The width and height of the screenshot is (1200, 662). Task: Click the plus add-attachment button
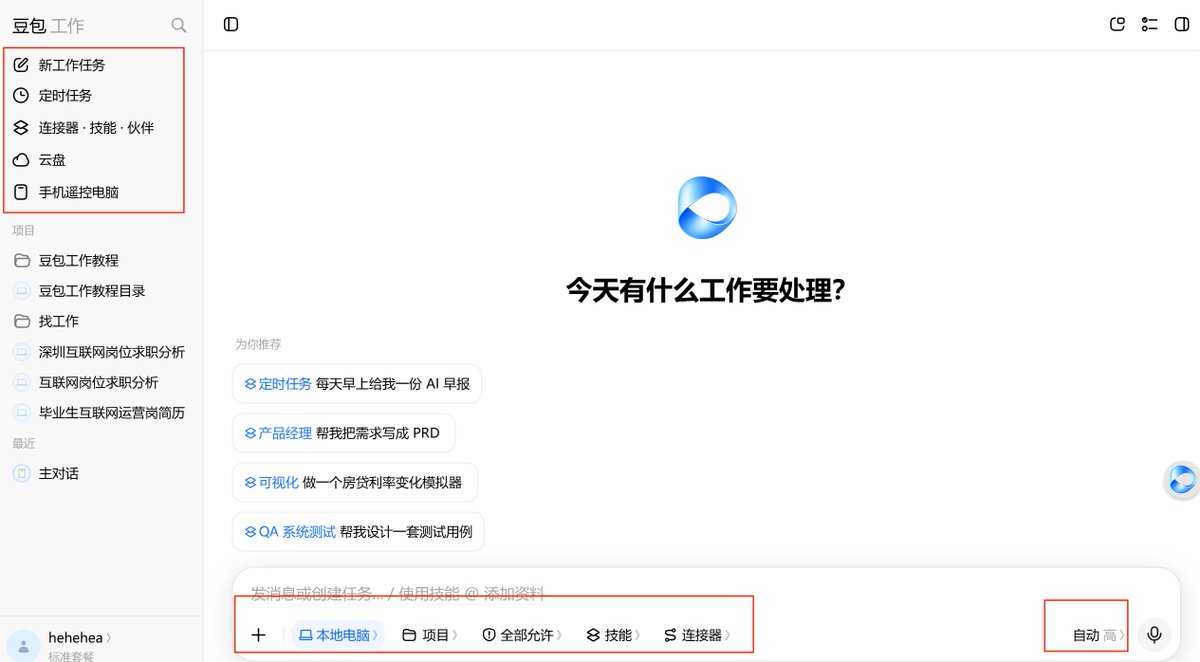coord(258,635)
